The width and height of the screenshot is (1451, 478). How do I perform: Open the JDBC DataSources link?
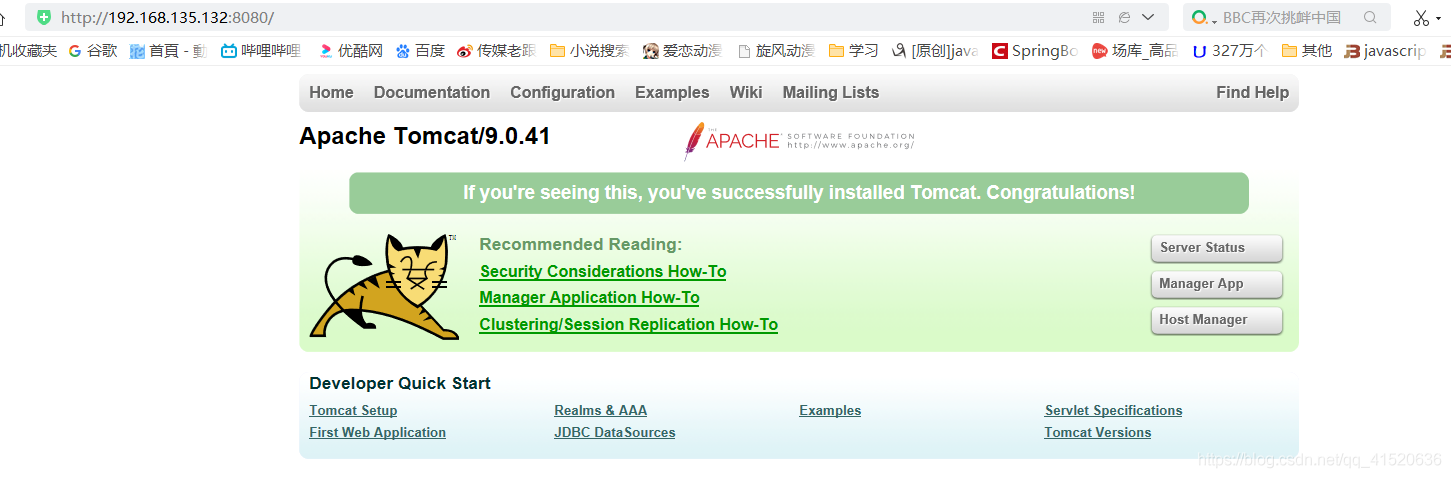tap(614, 432)
